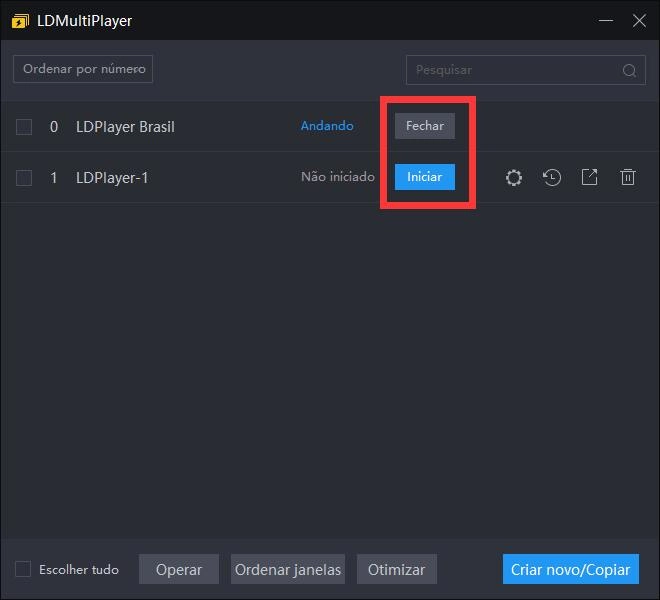Tick checkbox for LDPlayer Brasil
The width and height of the screenshot is (660, 600).
click(x=24, y=127)
